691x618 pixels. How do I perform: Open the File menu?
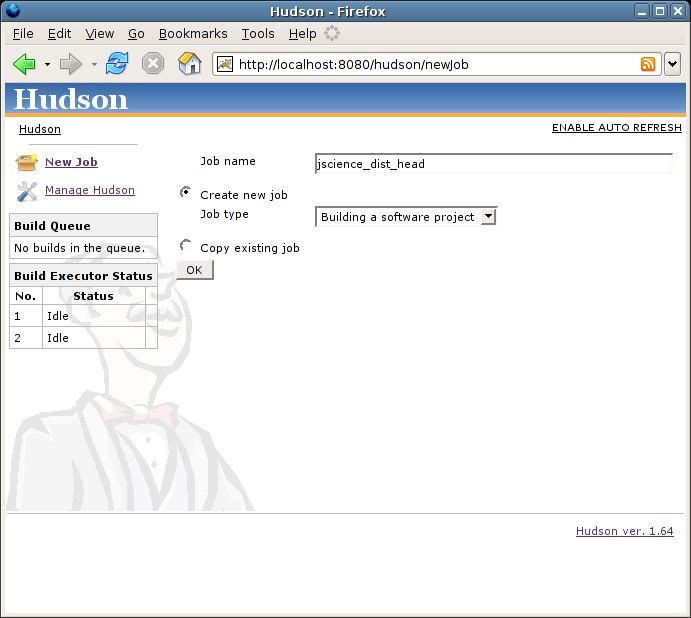[x=23, y=34]
